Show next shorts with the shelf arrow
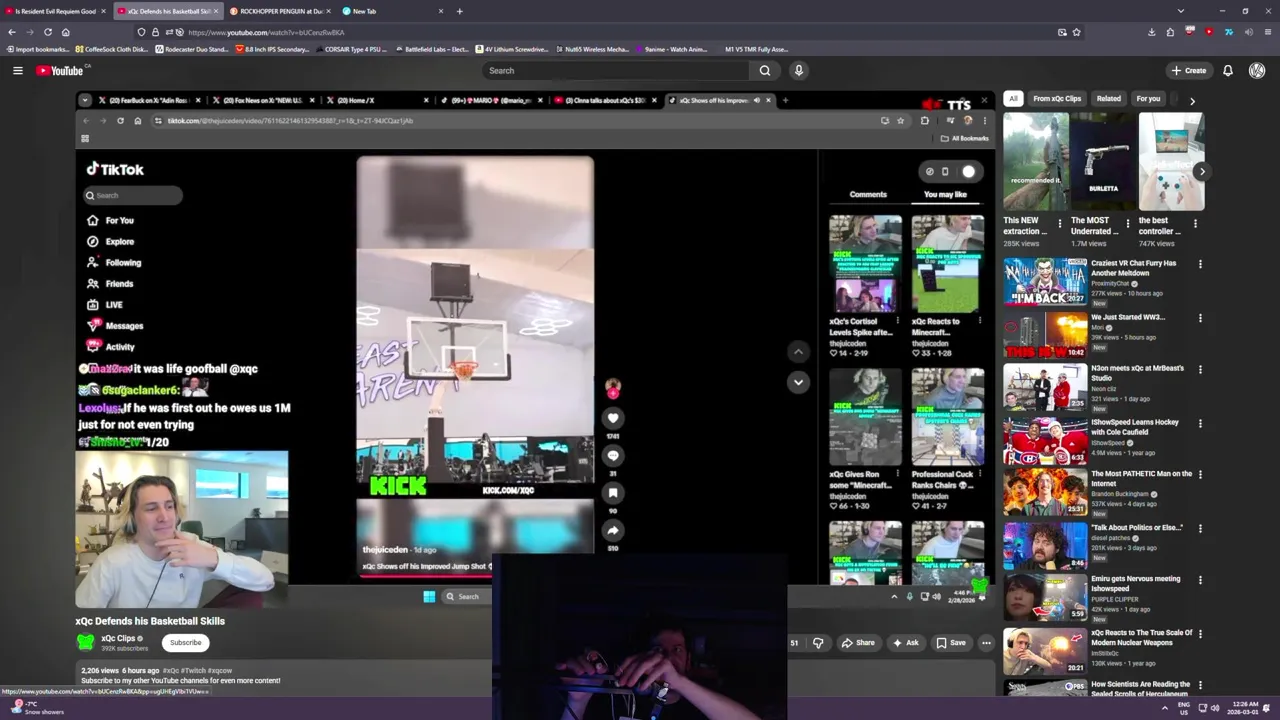 [1201, 172]
